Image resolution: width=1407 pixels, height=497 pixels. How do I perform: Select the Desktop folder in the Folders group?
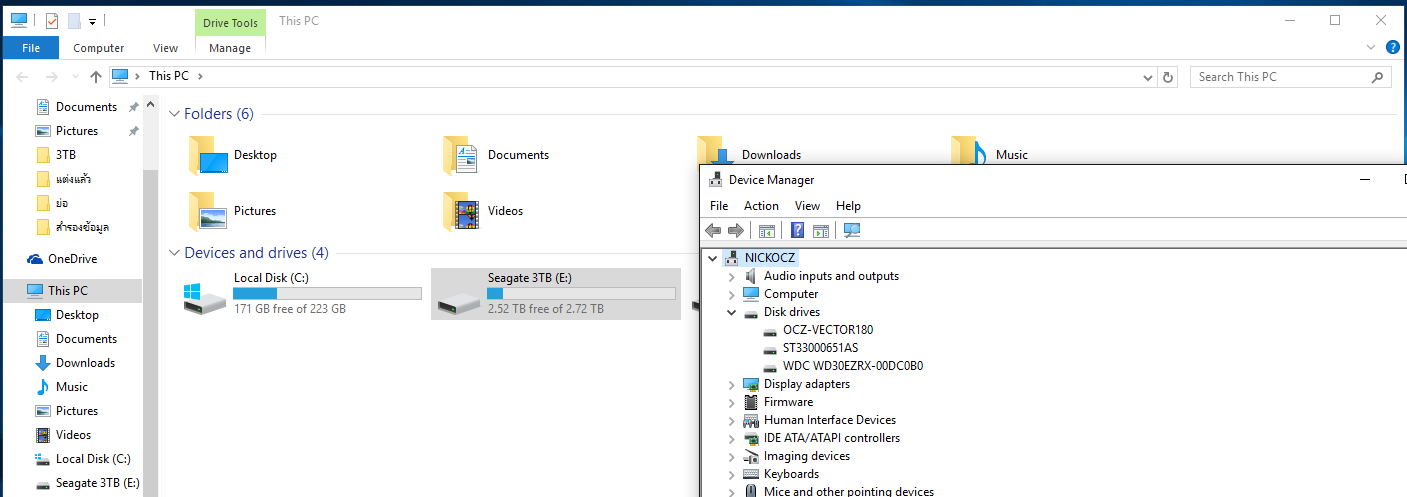click(x=232, y=155)
